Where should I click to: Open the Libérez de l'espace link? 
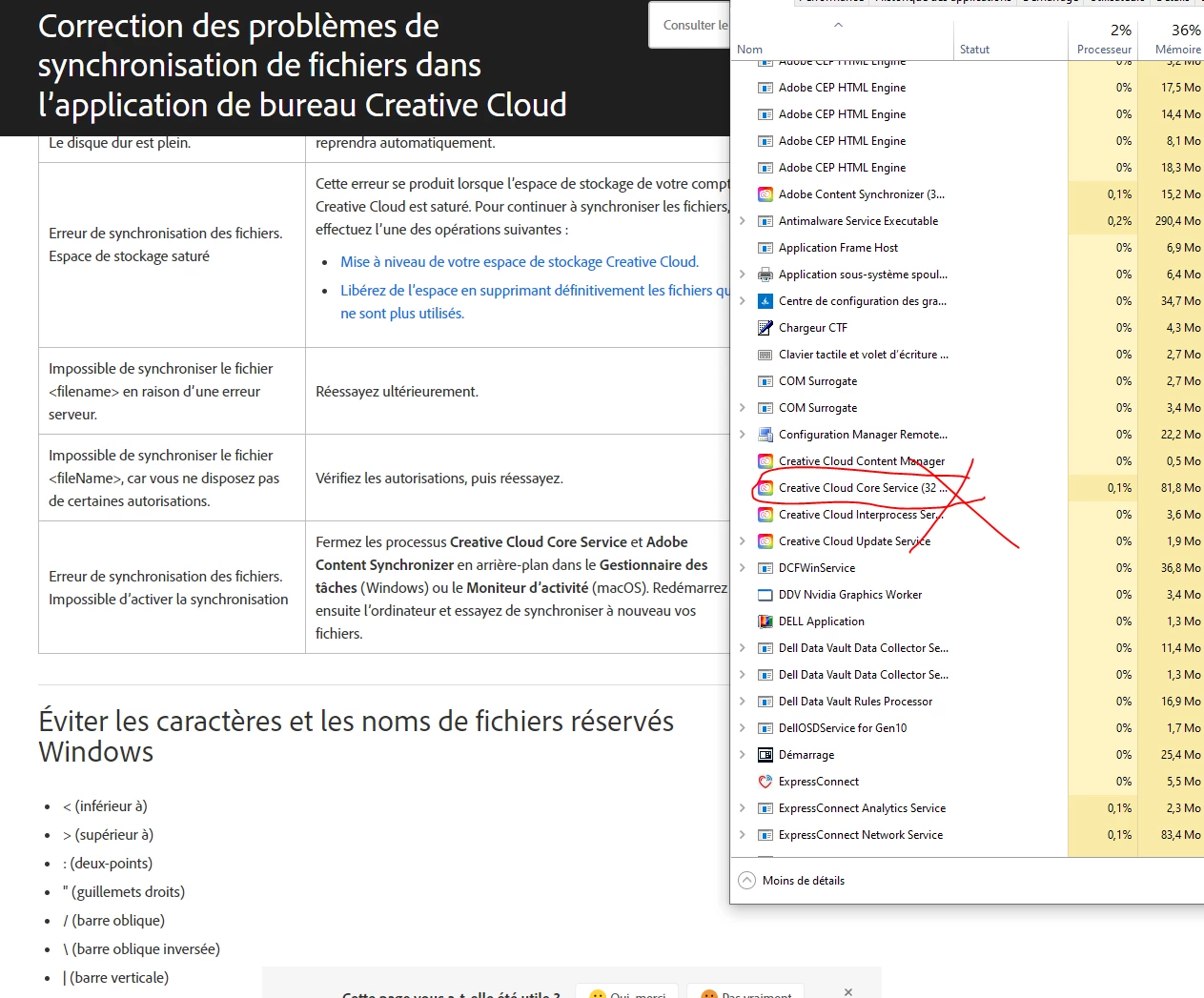(535, 302)
